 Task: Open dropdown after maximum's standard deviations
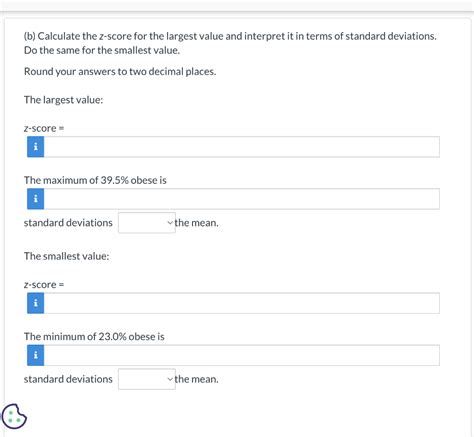pos(147,223)
